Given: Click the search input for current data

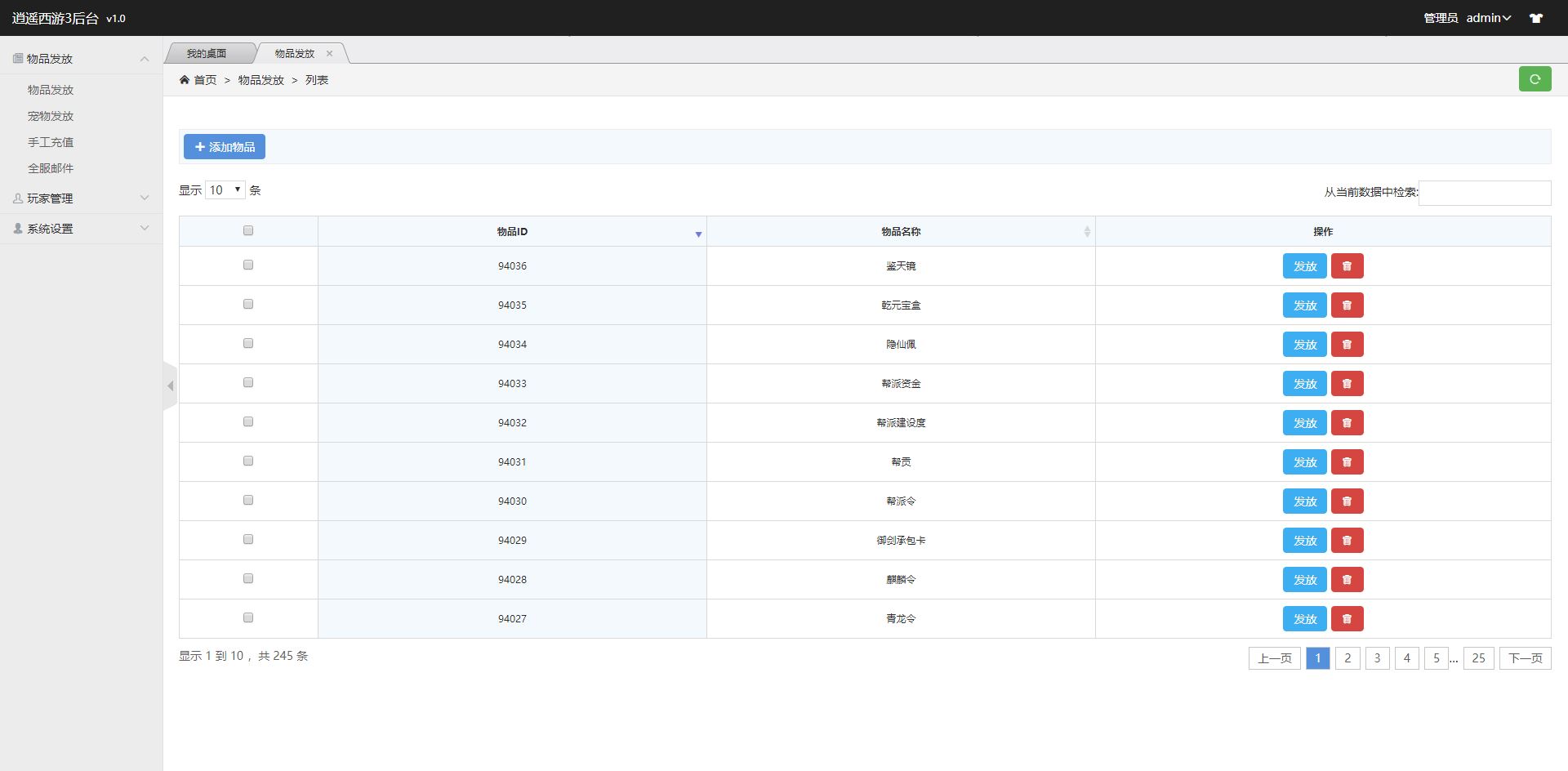Looking at the screenshot, I should pos(1484,193).
